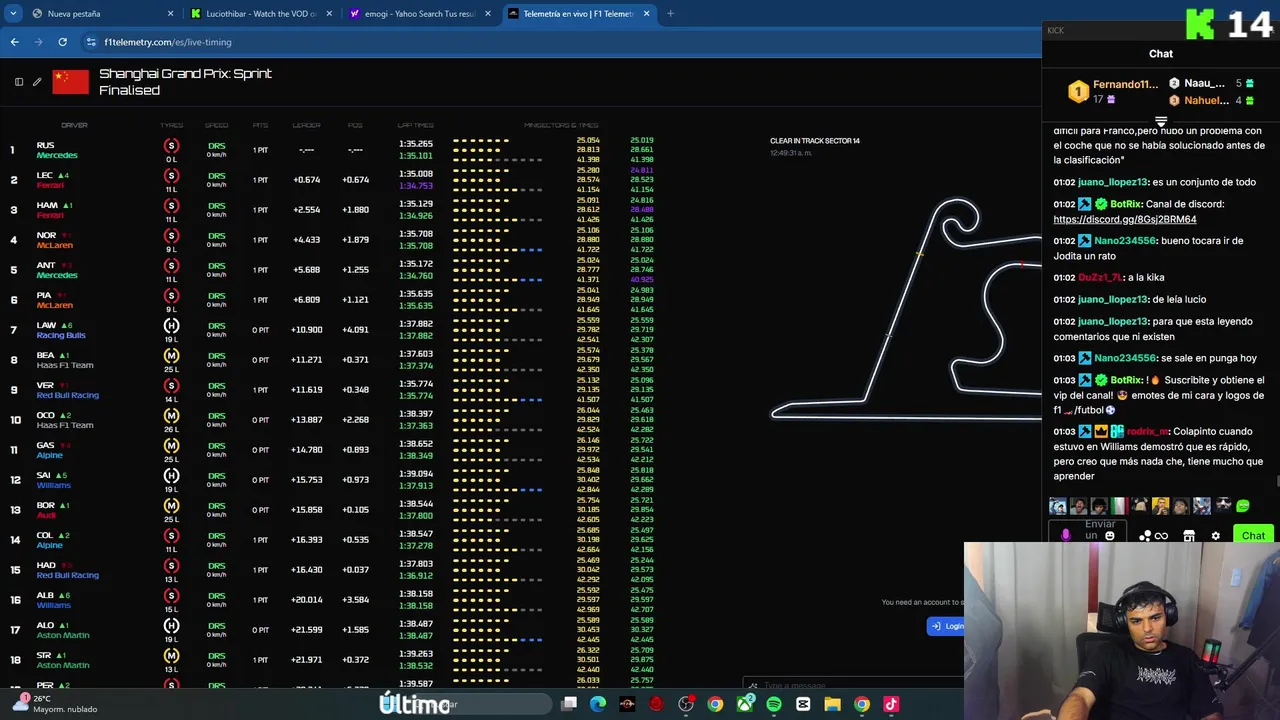Click medium tyre icon for BEA
This screenshot has height=720, width=1280.
pyautogui.click(x=171, y=357)
